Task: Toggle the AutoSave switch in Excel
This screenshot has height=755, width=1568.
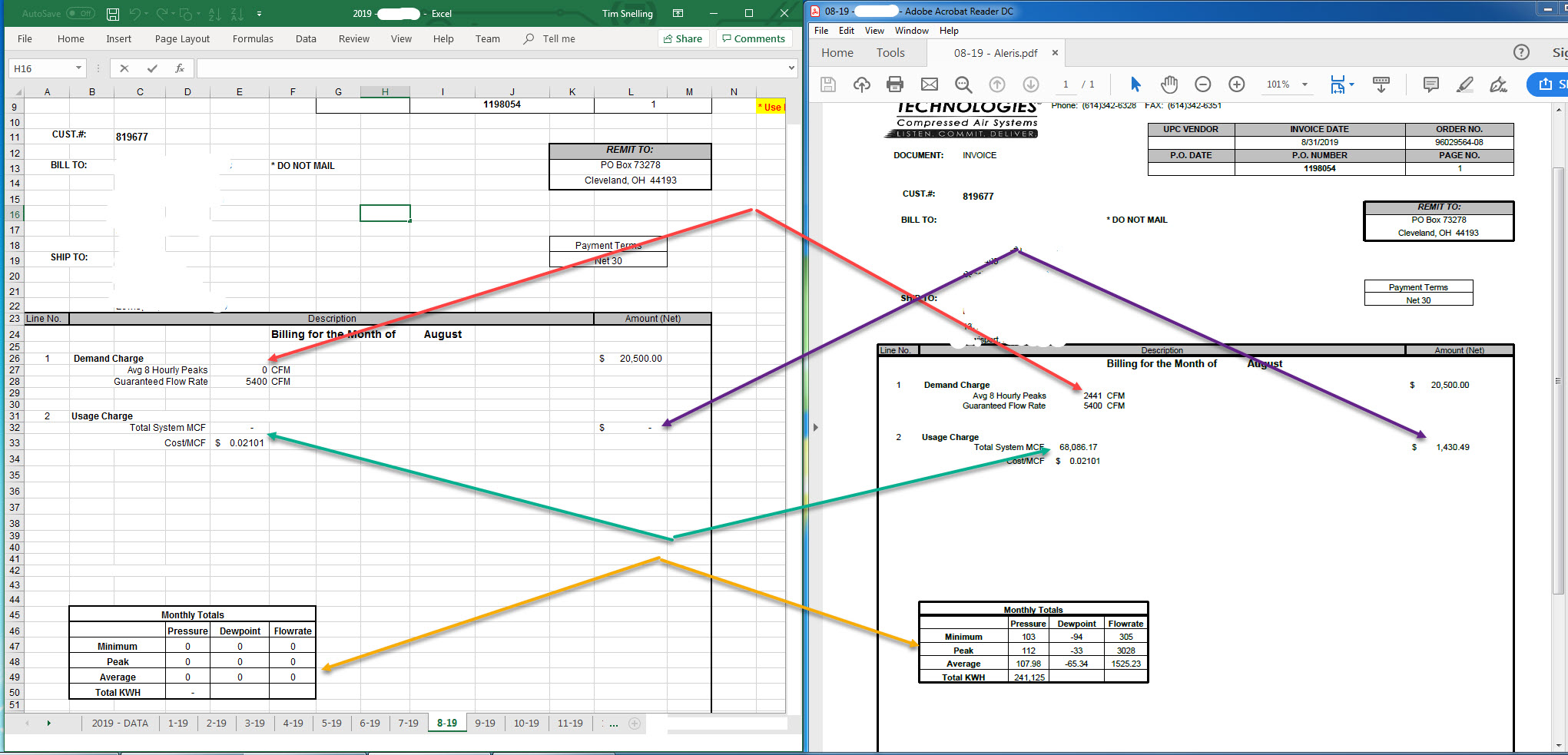Action: click(x=80, y=14)
